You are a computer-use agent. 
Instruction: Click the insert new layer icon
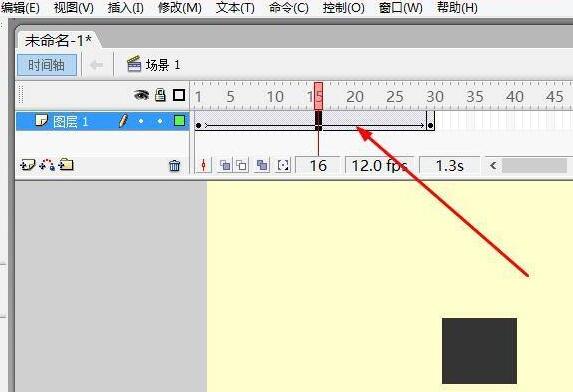(28, 165)
